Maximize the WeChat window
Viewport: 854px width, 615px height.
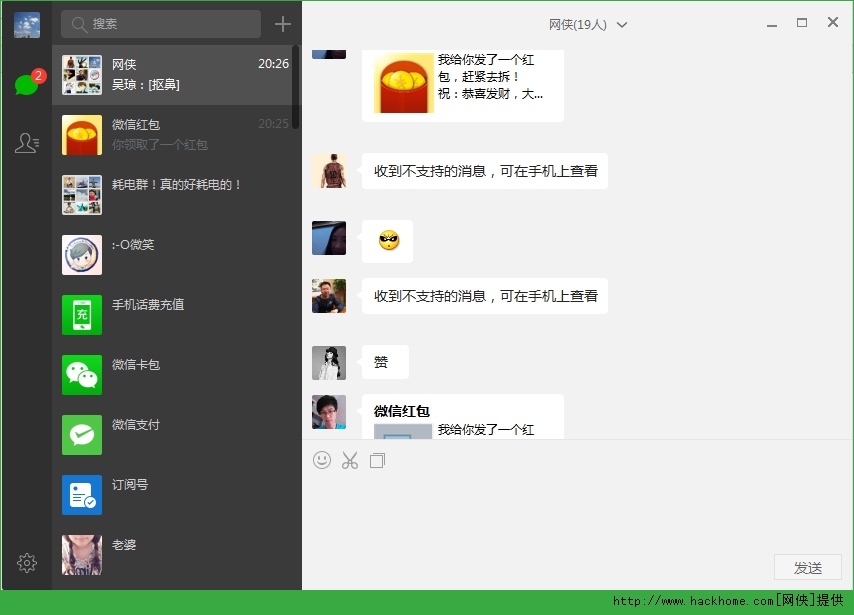(x=802, y=22)
